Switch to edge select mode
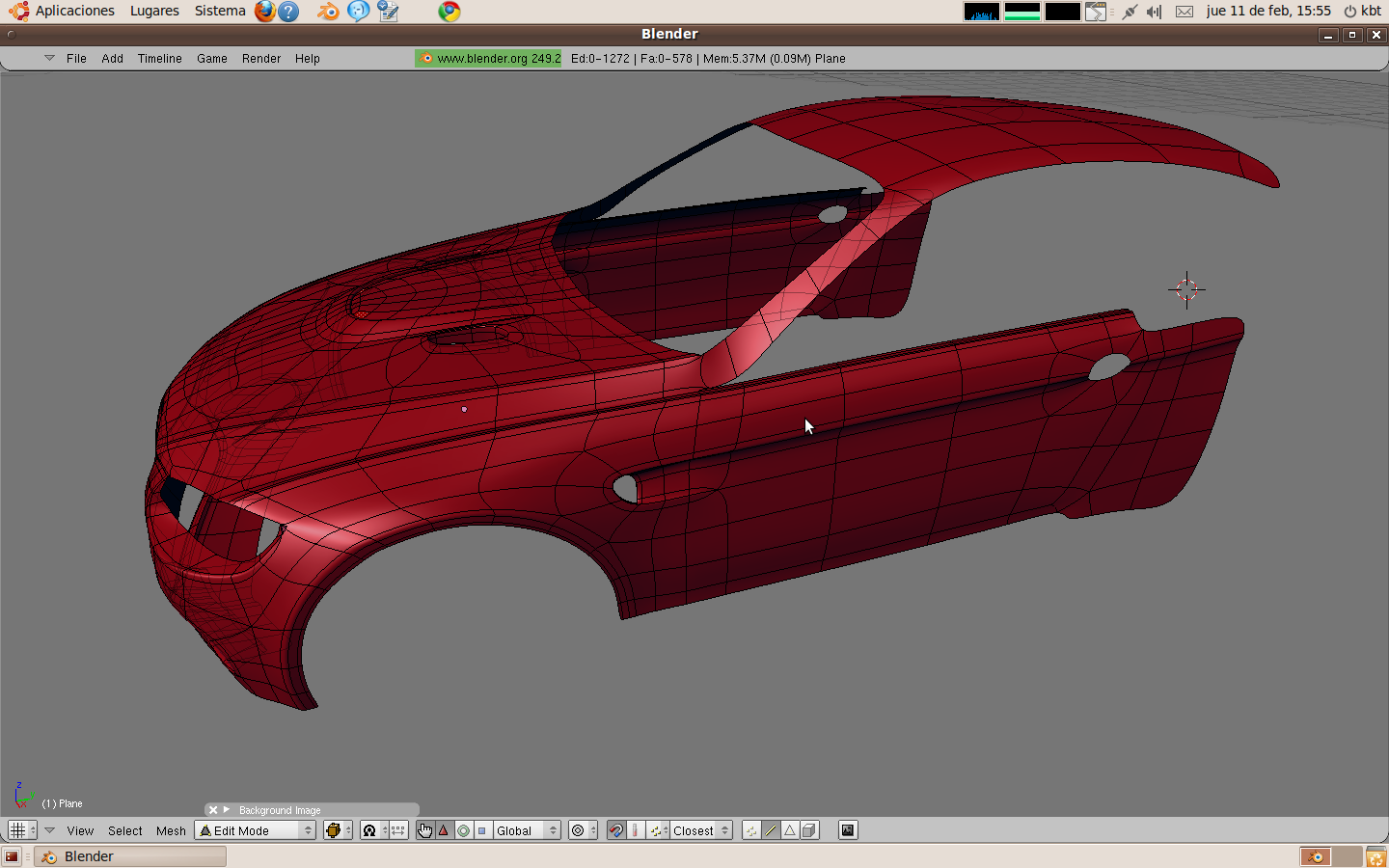Image resolution: width=1389 pixels, height=868 pixels. click(x=771, y=830)
